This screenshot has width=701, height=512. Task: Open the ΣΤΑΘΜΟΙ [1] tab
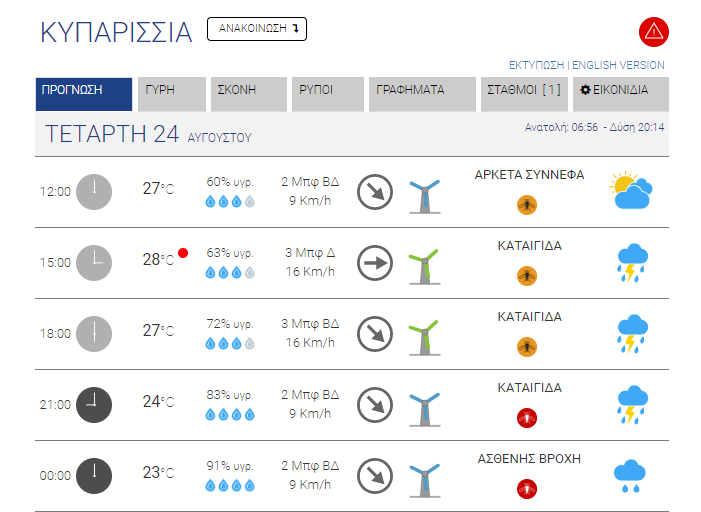pyautogui.click(x=524, y=94)
